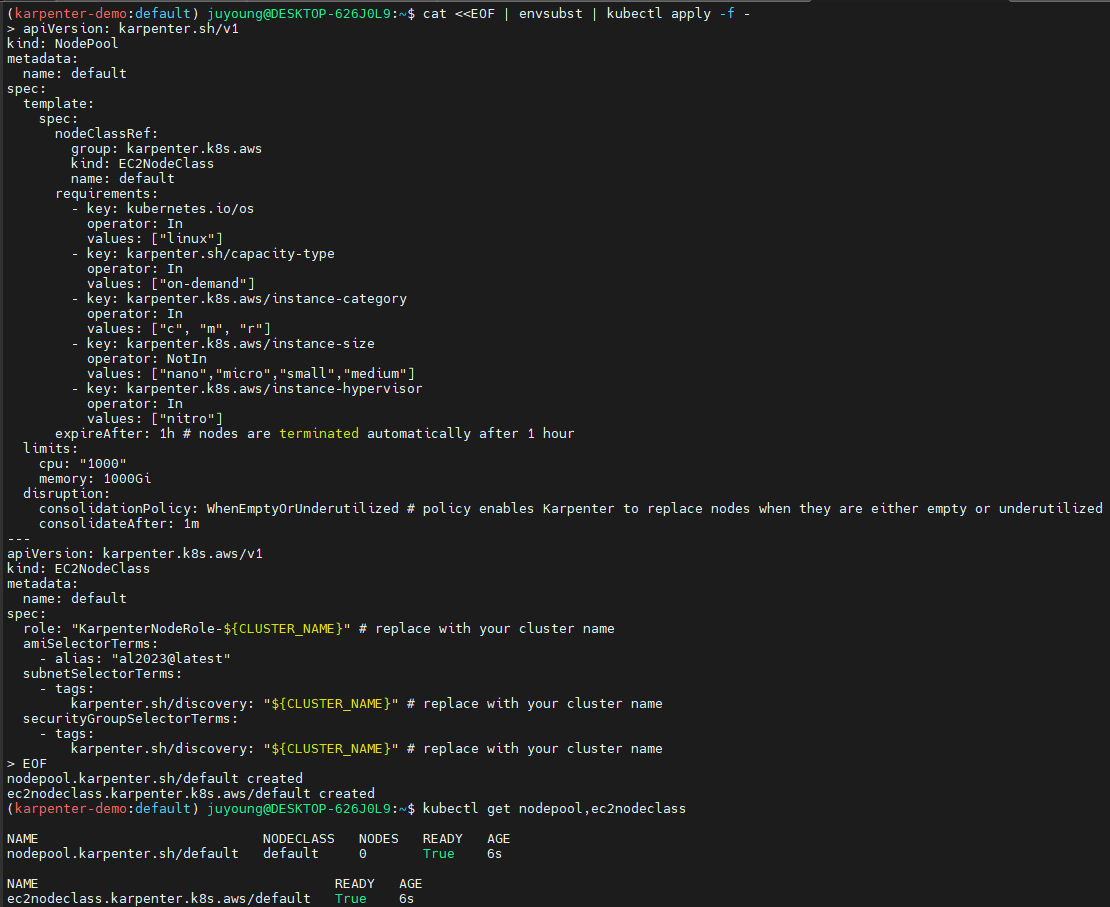This screenshot has height=907, width=1110.
Task: Click the values ["nitro"] line
Action: (155, 419)
